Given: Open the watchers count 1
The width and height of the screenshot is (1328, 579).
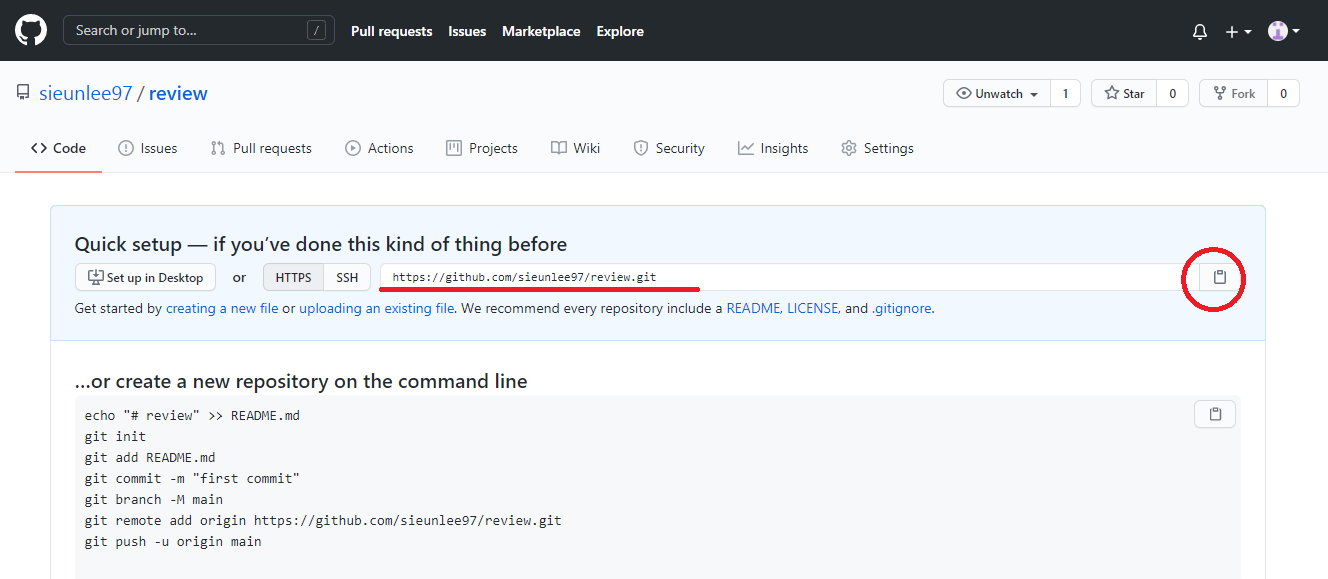Looking at the screenshot, I should tap(1065, 93).
